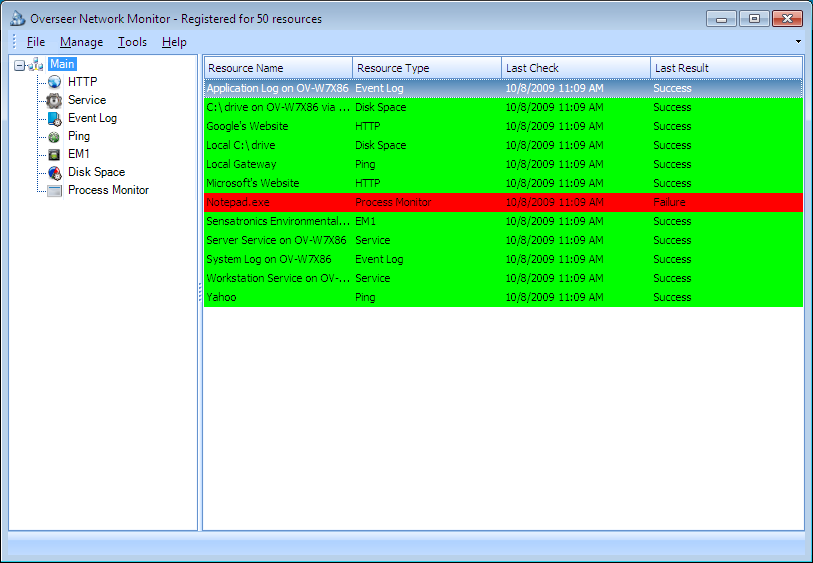Select Local Gateway resource

click(x=503, y=164)
